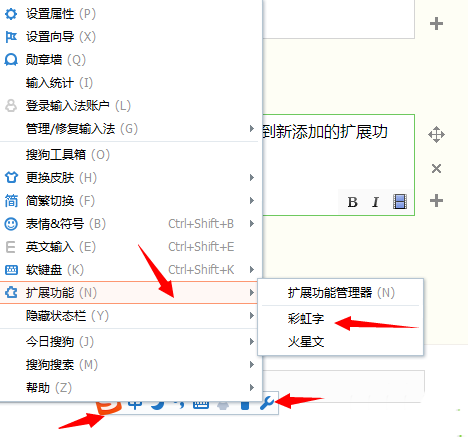Click the X remove block button
Image resolution: width=468 pixels, height=437 pixels.
click(x=436, y=169)
